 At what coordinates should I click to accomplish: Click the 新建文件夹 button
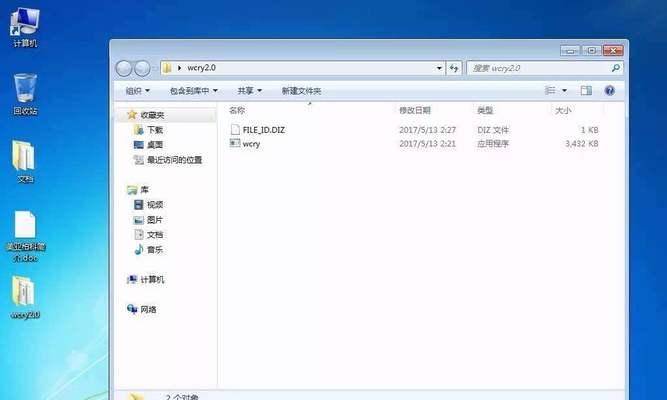(301, 91)
